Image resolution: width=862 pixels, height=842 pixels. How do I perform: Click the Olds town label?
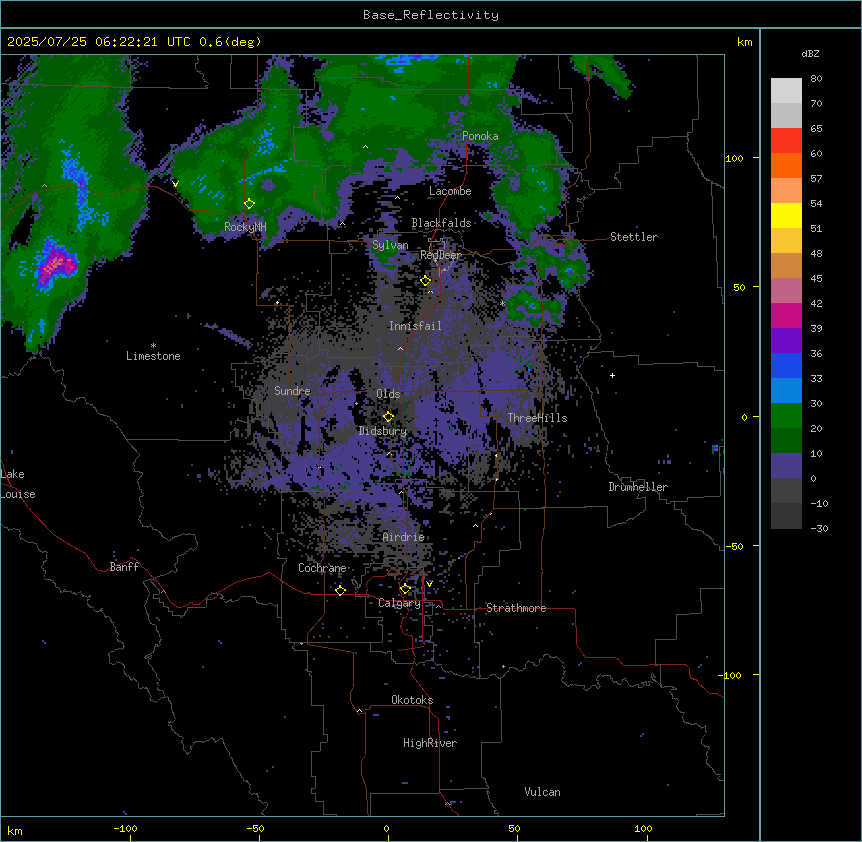[x=388, y=394]
